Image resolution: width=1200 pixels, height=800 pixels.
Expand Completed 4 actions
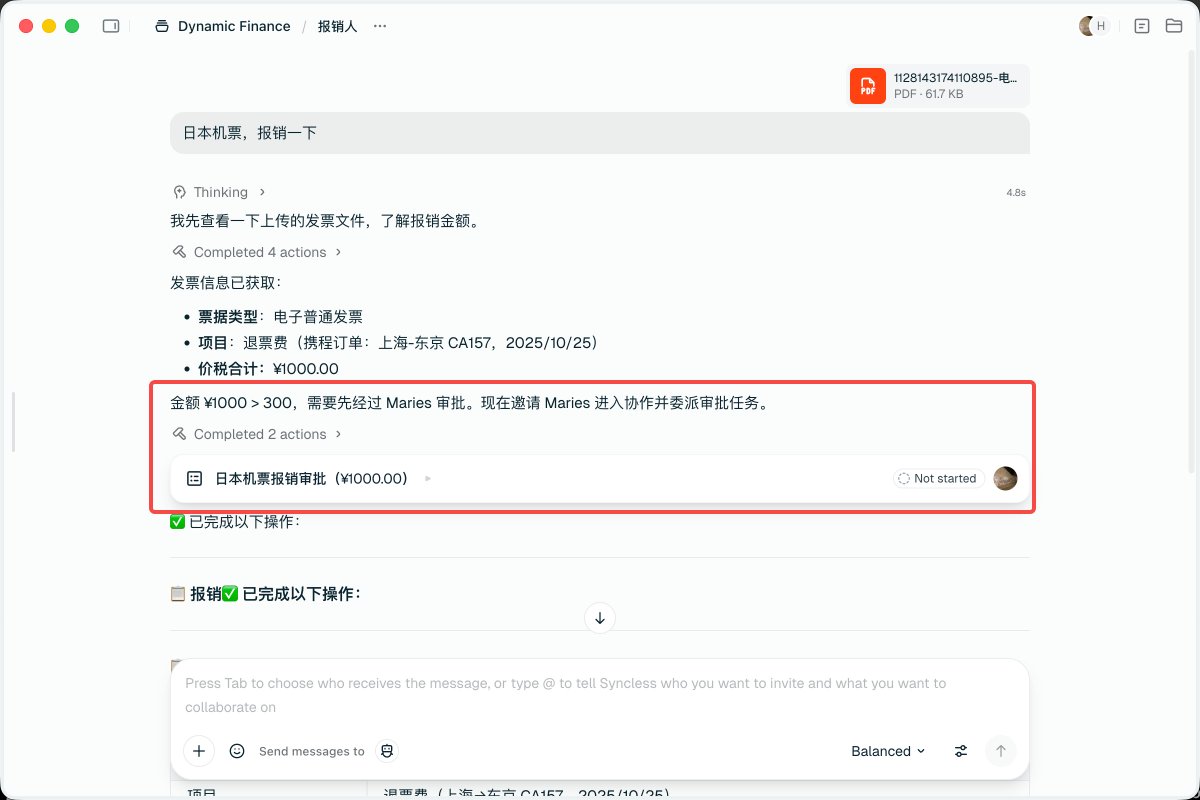tap(257, 252)
